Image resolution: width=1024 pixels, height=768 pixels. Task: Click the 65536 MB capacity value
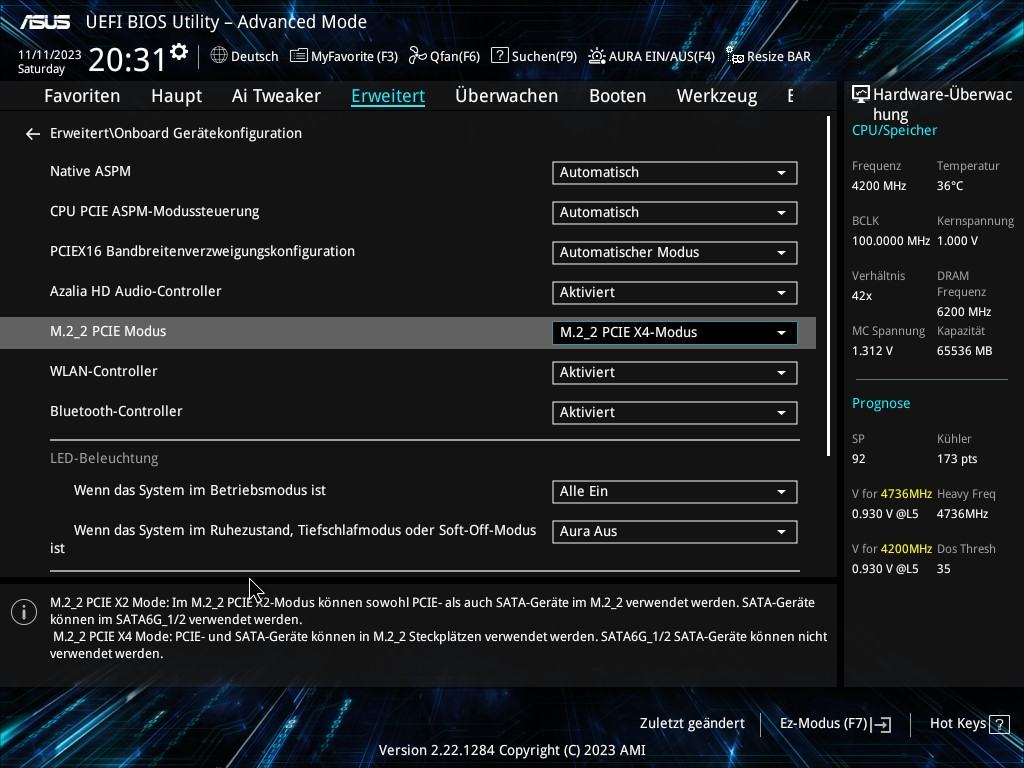[x=964, y=351]
